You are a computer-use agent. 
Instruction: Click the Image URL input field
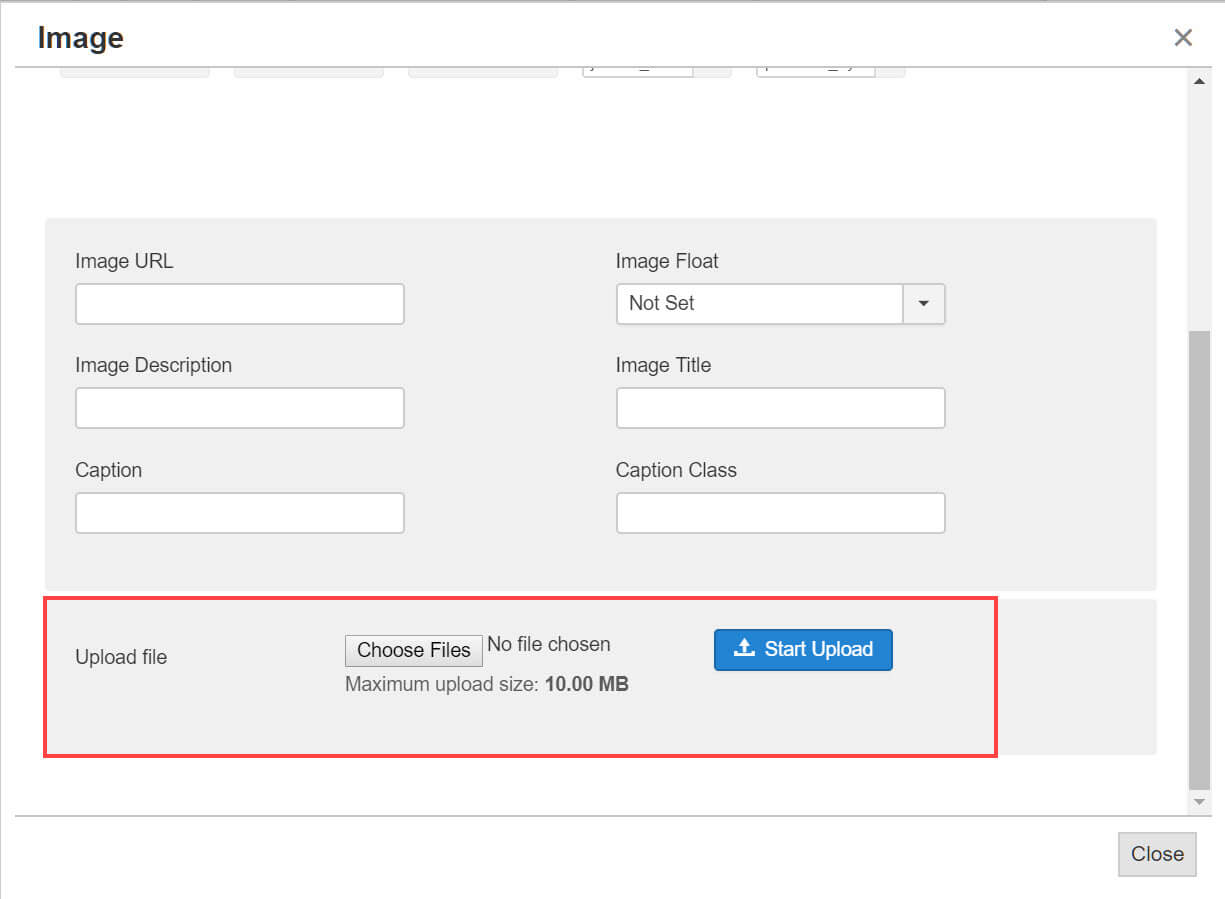coord(240,304)
